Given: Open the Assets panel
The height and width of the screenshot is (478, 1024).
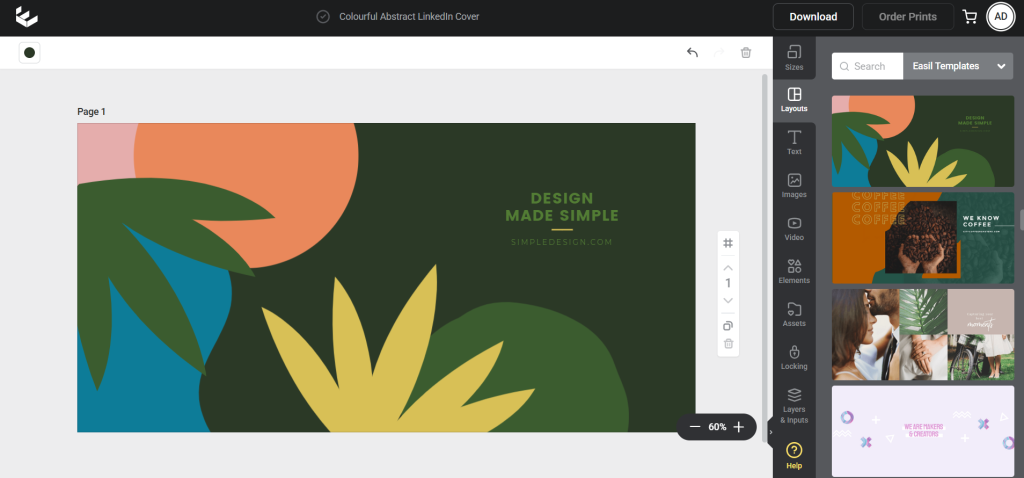Looking at the screenshot, I should tap(794, 315).
